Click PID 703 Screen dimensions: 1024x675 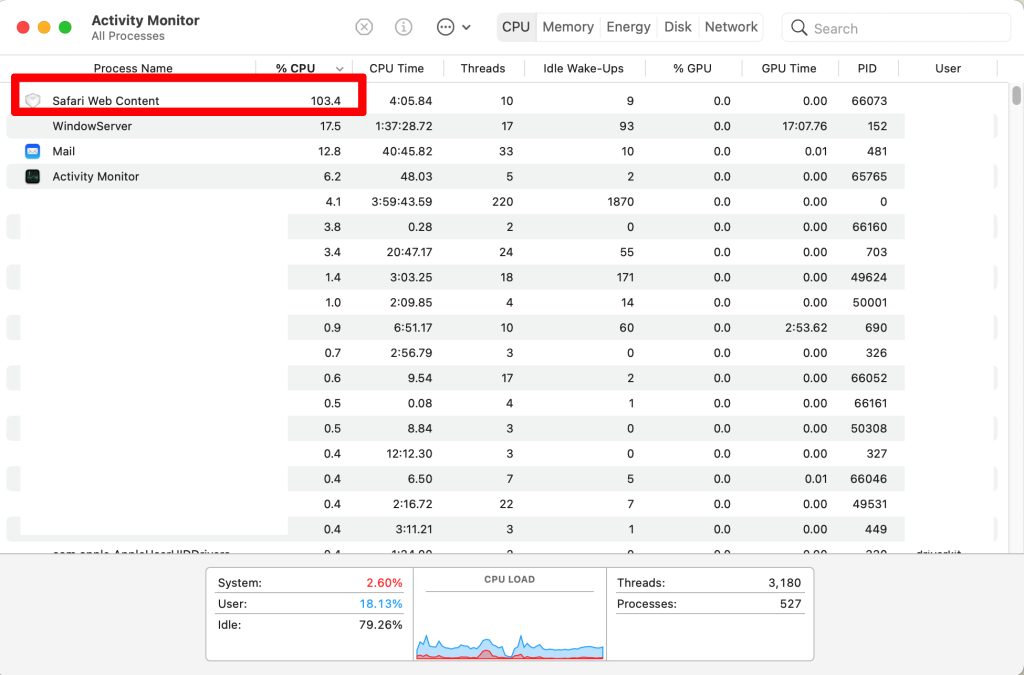pyautogui.click(x=876, y=252)
